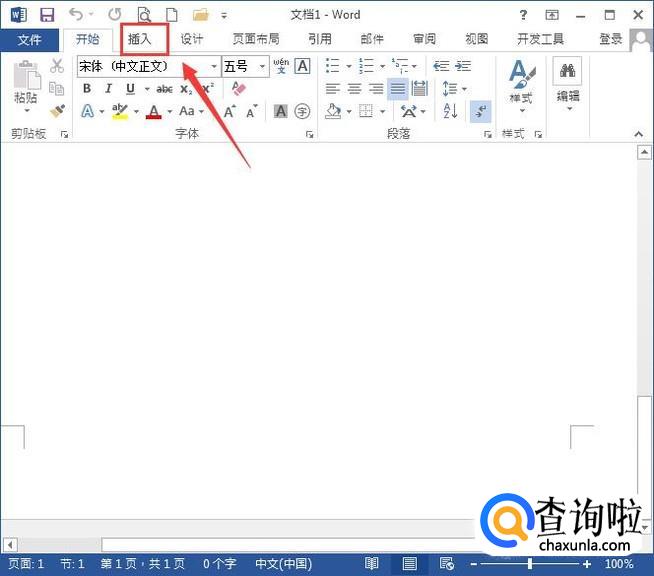Click the zoom slider handle
This screenshot has width=654, height=576.
[530, 564]
